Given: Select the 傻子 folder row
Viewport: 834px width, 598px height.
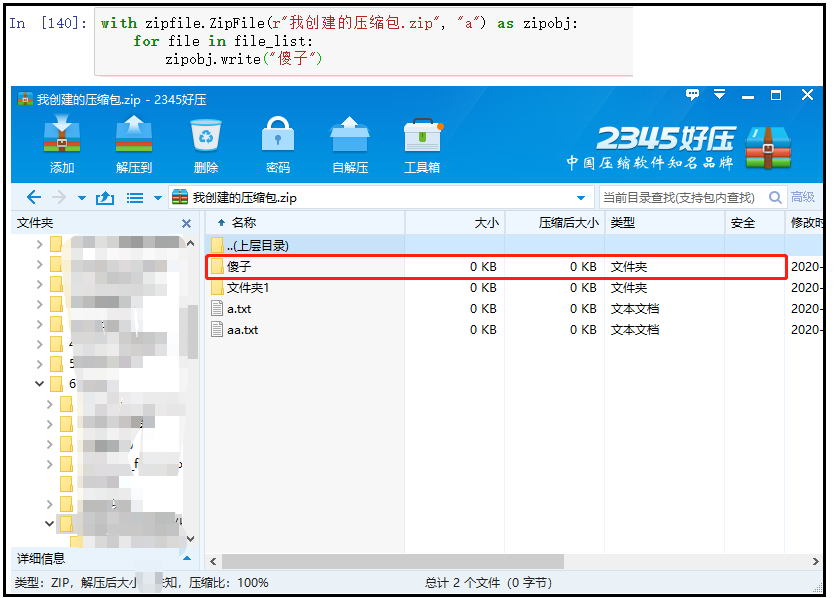Looking at the screenshot, I should pos(300,267).
